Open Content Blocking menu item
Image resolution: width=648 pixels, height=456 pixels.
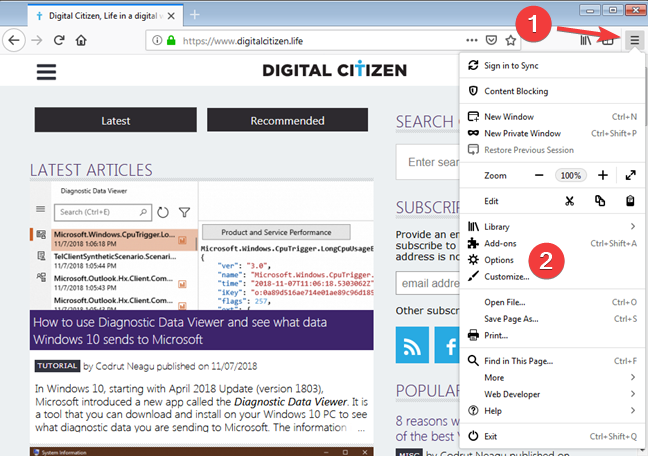pyautogui.click(x=552, y=91)
